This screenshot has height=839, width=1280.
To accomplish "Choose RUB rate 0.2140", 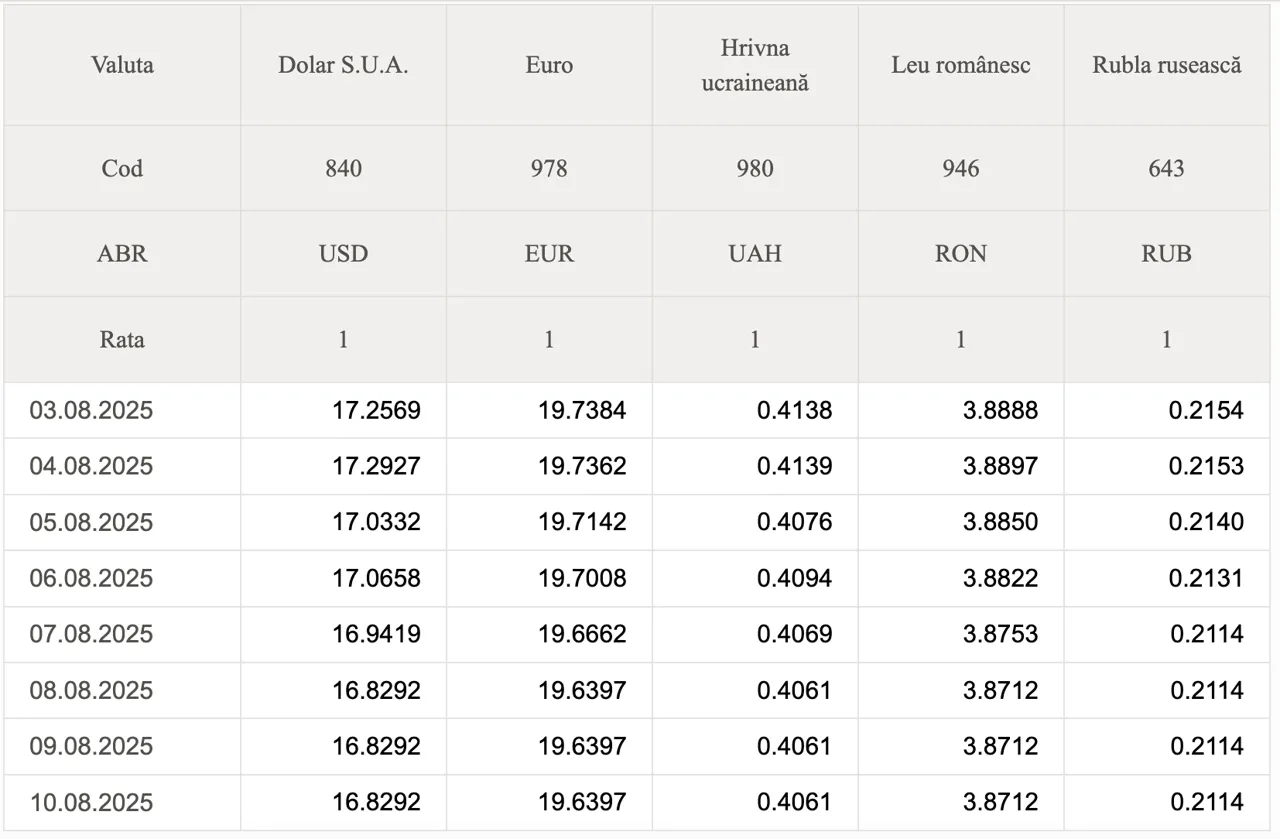I will [x=1206, y=522].
